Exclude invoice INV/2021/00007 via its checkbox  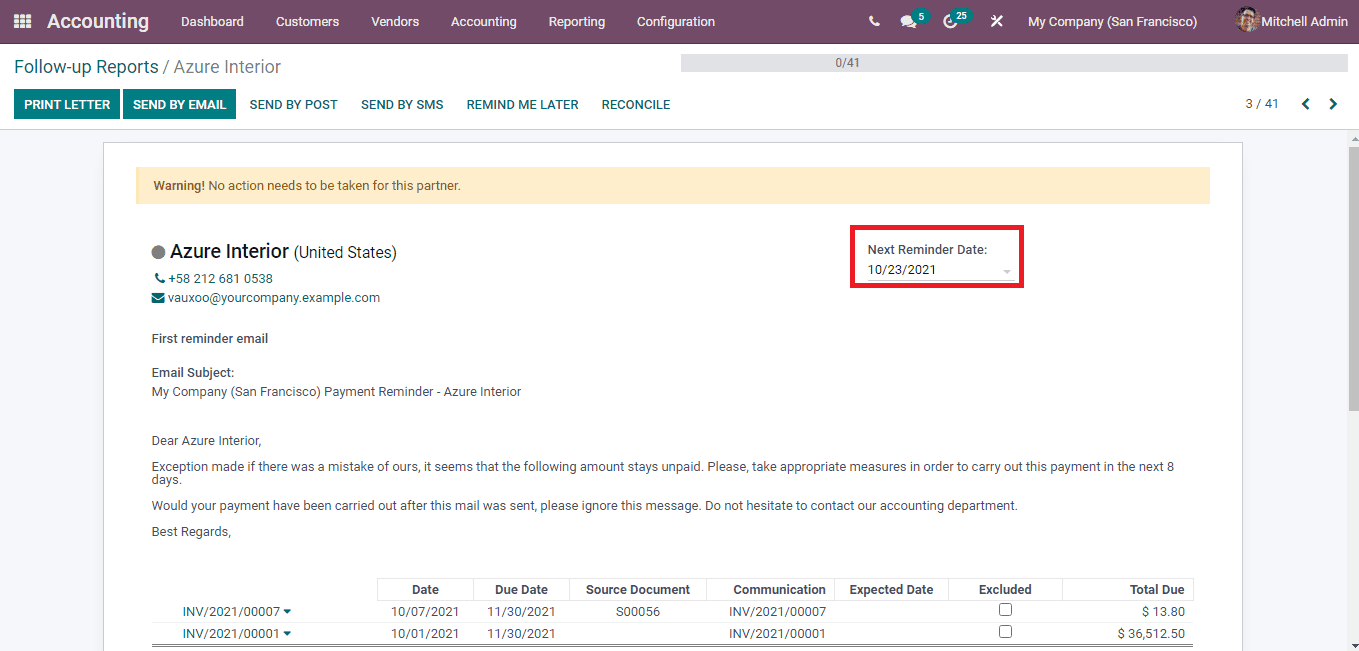(1005, 611)
